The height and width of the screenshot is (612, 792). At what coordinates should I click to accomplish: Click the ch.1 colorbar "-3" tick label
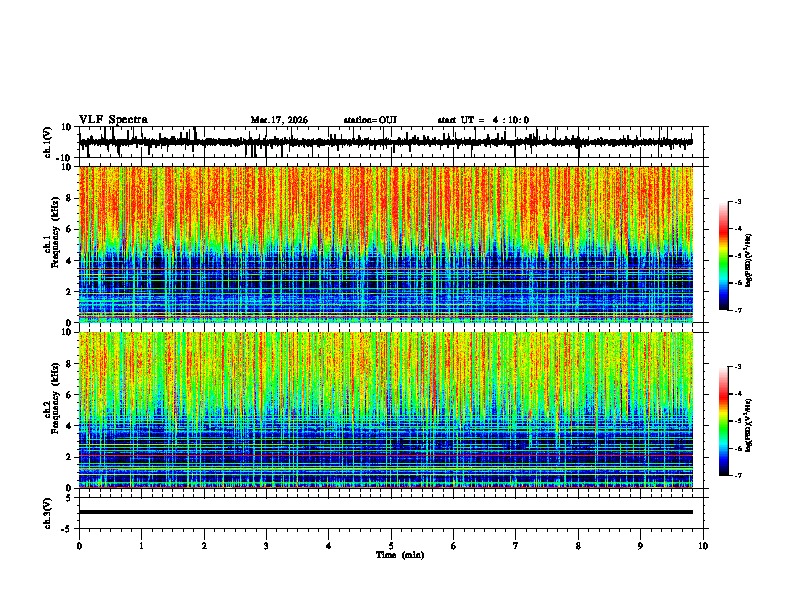[x=738, y=202]
